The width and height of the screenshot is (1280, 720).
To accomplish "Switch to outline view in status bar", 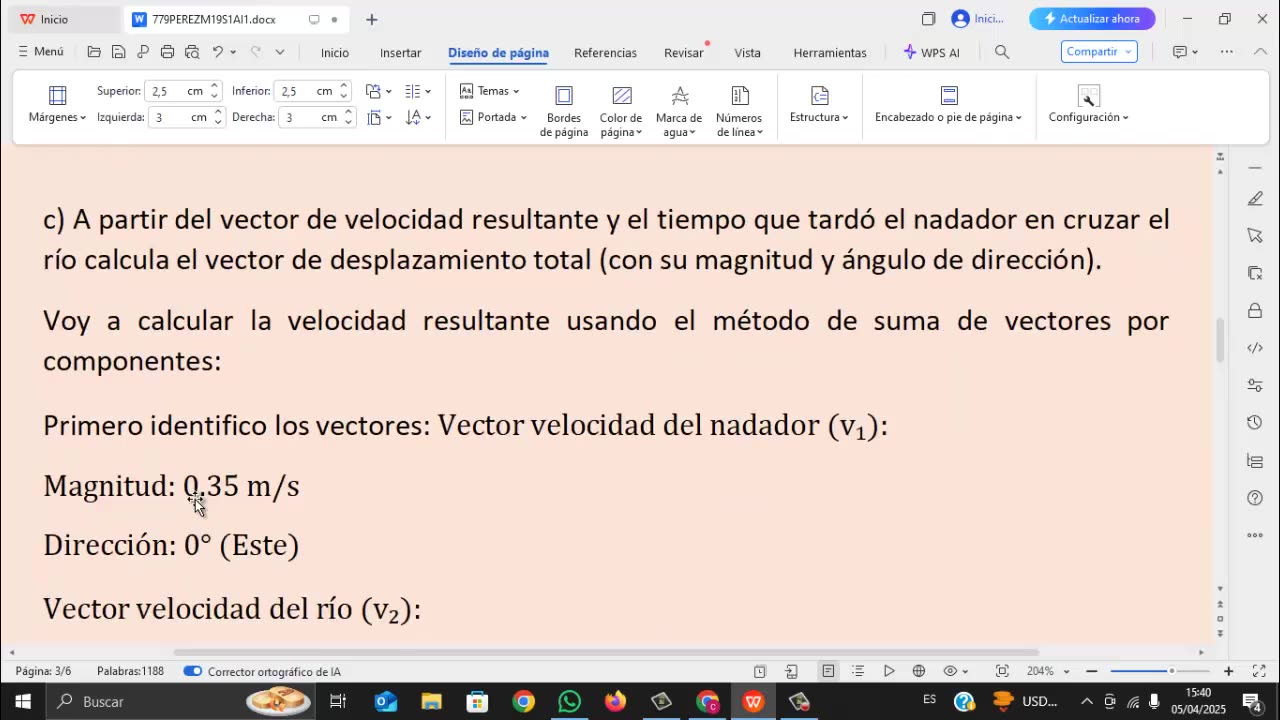I will (858, 671).
